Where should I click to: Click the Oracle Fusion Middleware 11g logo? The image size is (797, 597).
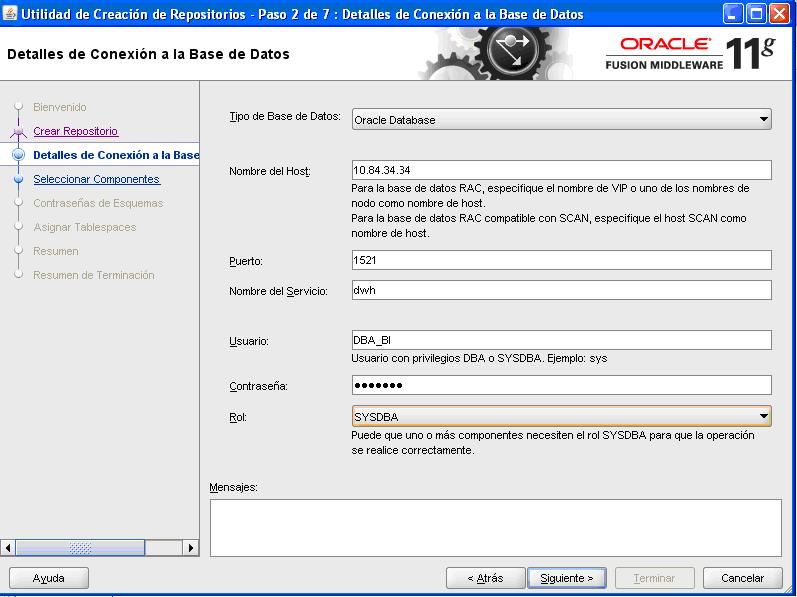pyautogui.click(x=690, y=53)
